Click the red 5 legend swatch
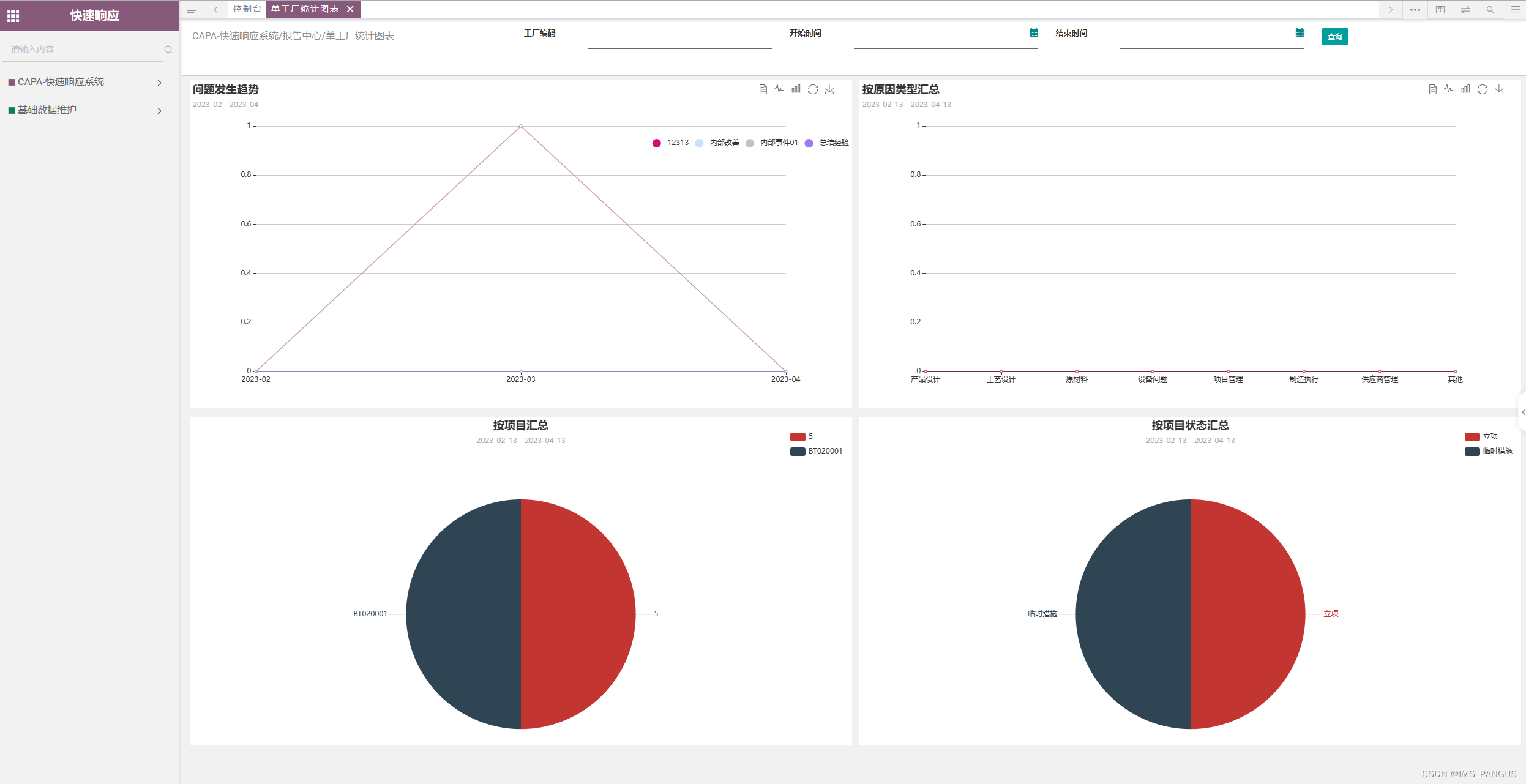 click(798, 437)
